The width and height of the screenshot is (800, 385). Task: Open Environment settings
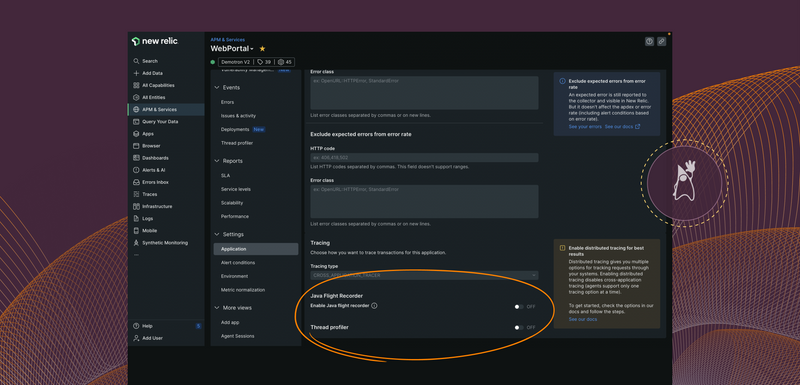click(x=234, y=276)
